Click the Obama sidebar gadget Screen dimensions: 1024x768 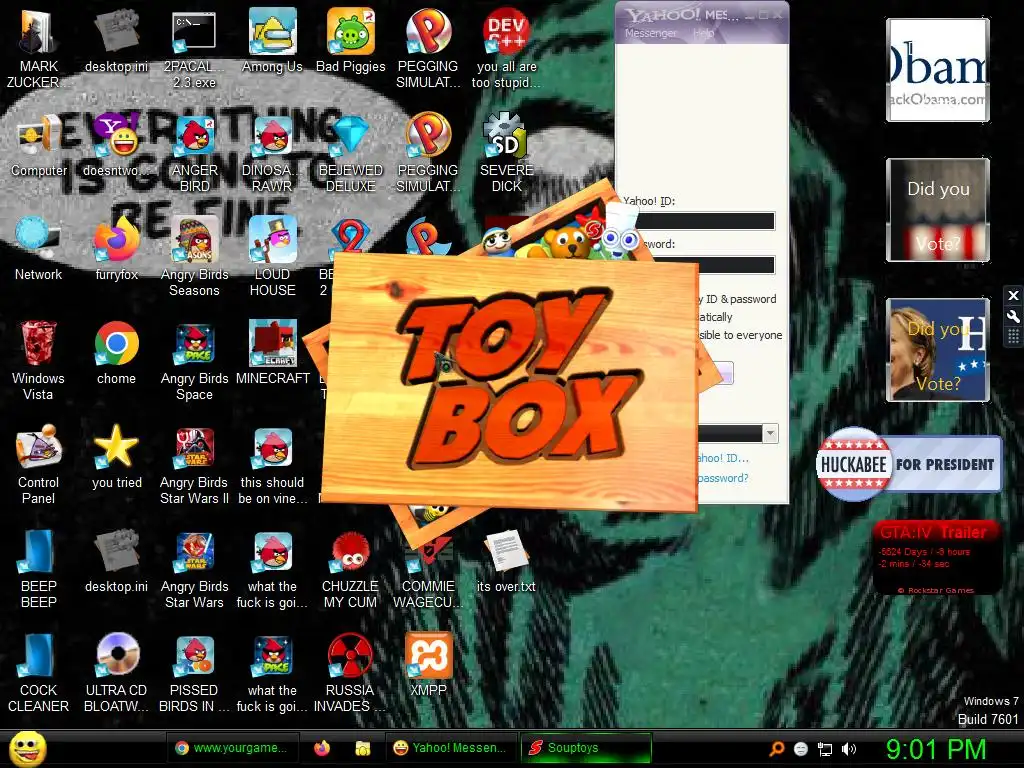pyautogui.click(x=938, y=70)
